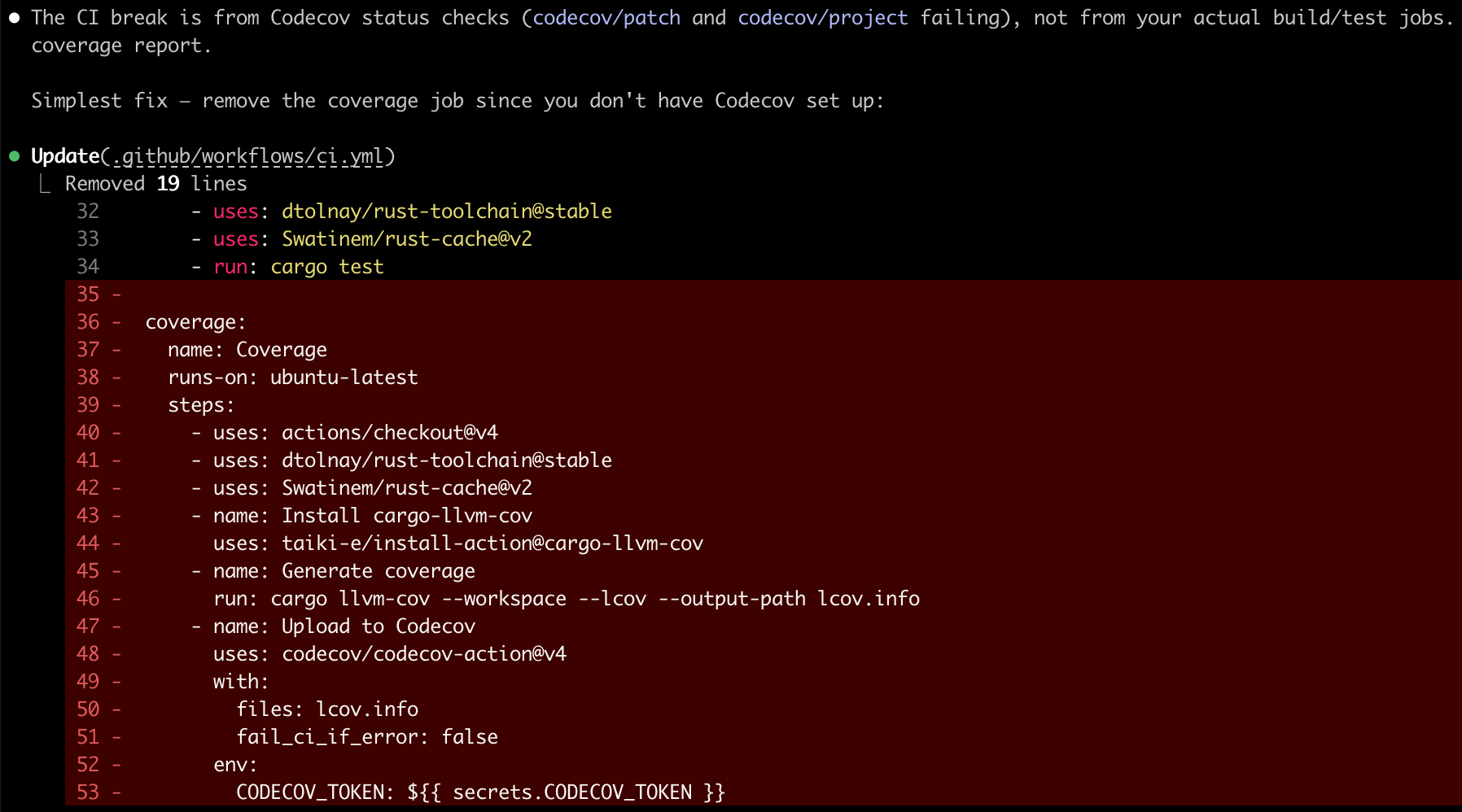Expand the Removed 19 lines tree indicator
The height and width of the screenshot is (812, 1462).
coord(45,183)
